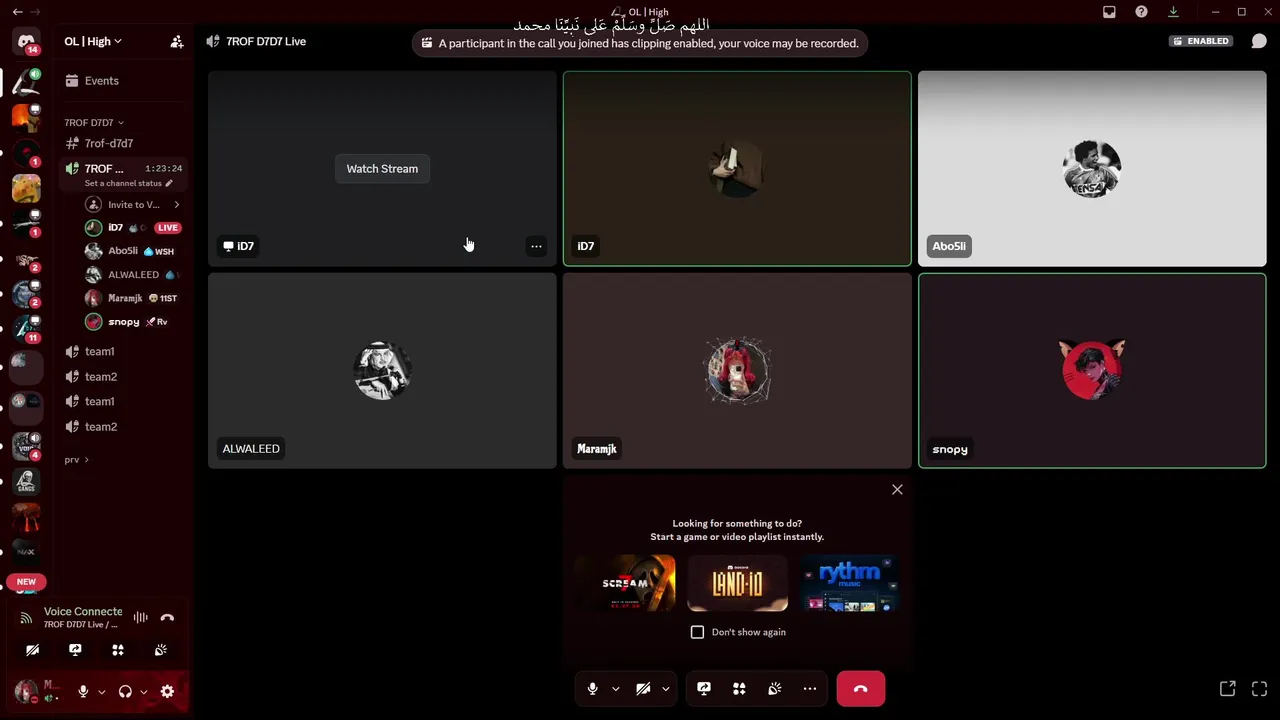Open the chat panel bubble icon top right
Image resolution: width=1280 pixels, height=720 pixels.
point(1259,41)
